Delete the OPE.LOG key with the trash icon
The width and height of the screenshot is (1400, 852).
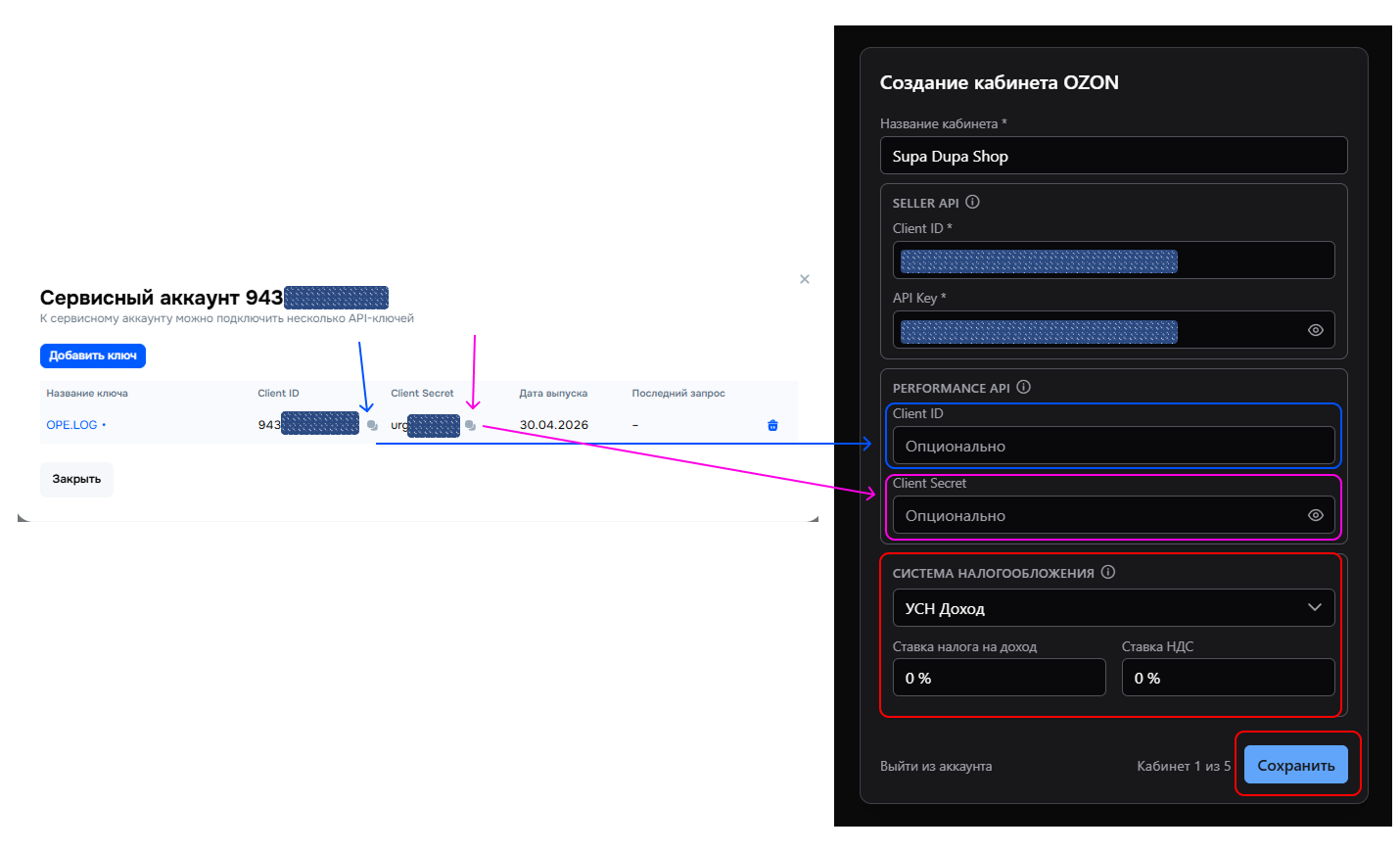tap(772, 425)
